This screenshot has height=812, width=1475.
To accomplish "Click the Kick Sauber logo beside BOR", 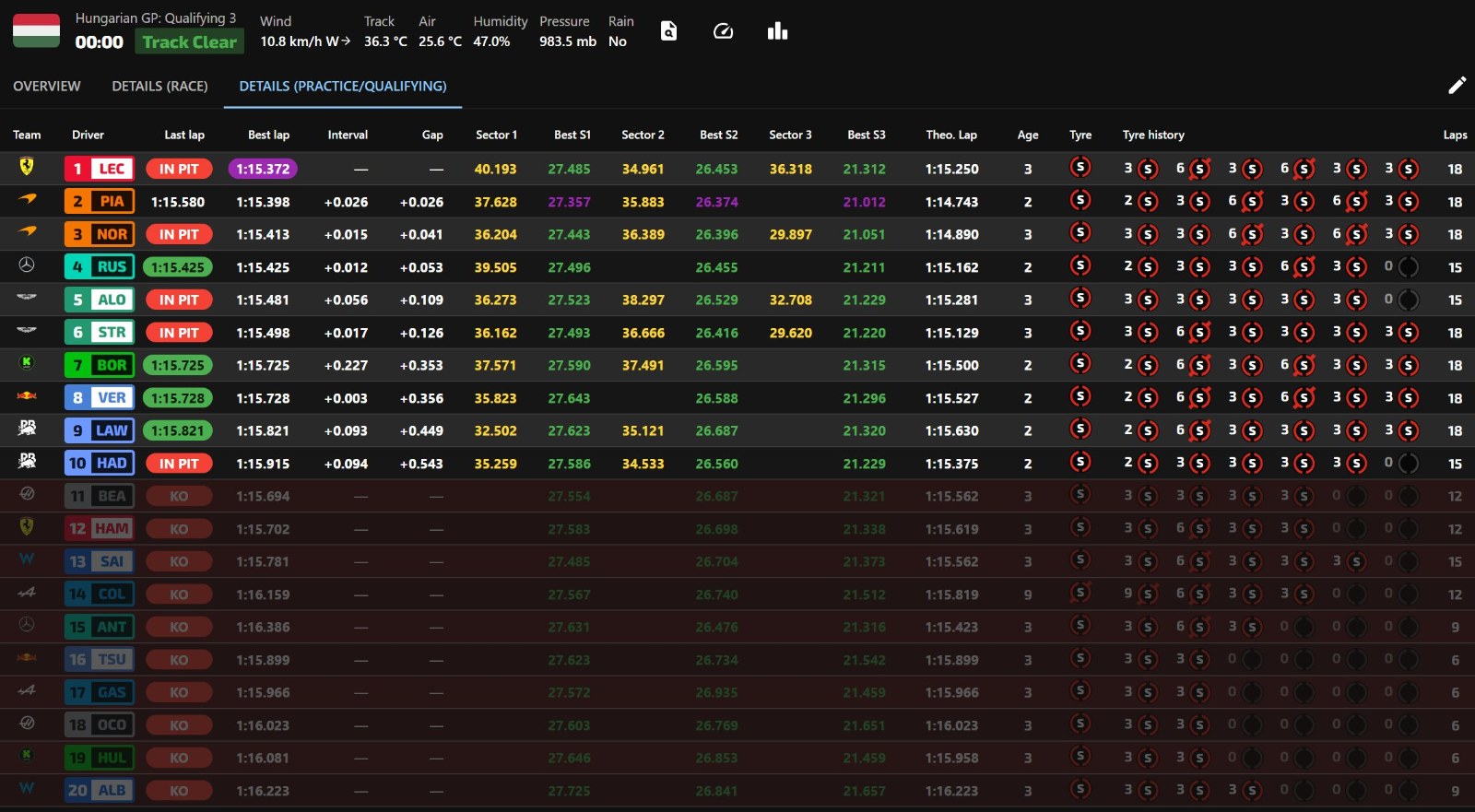I will (x=27, y=363).
